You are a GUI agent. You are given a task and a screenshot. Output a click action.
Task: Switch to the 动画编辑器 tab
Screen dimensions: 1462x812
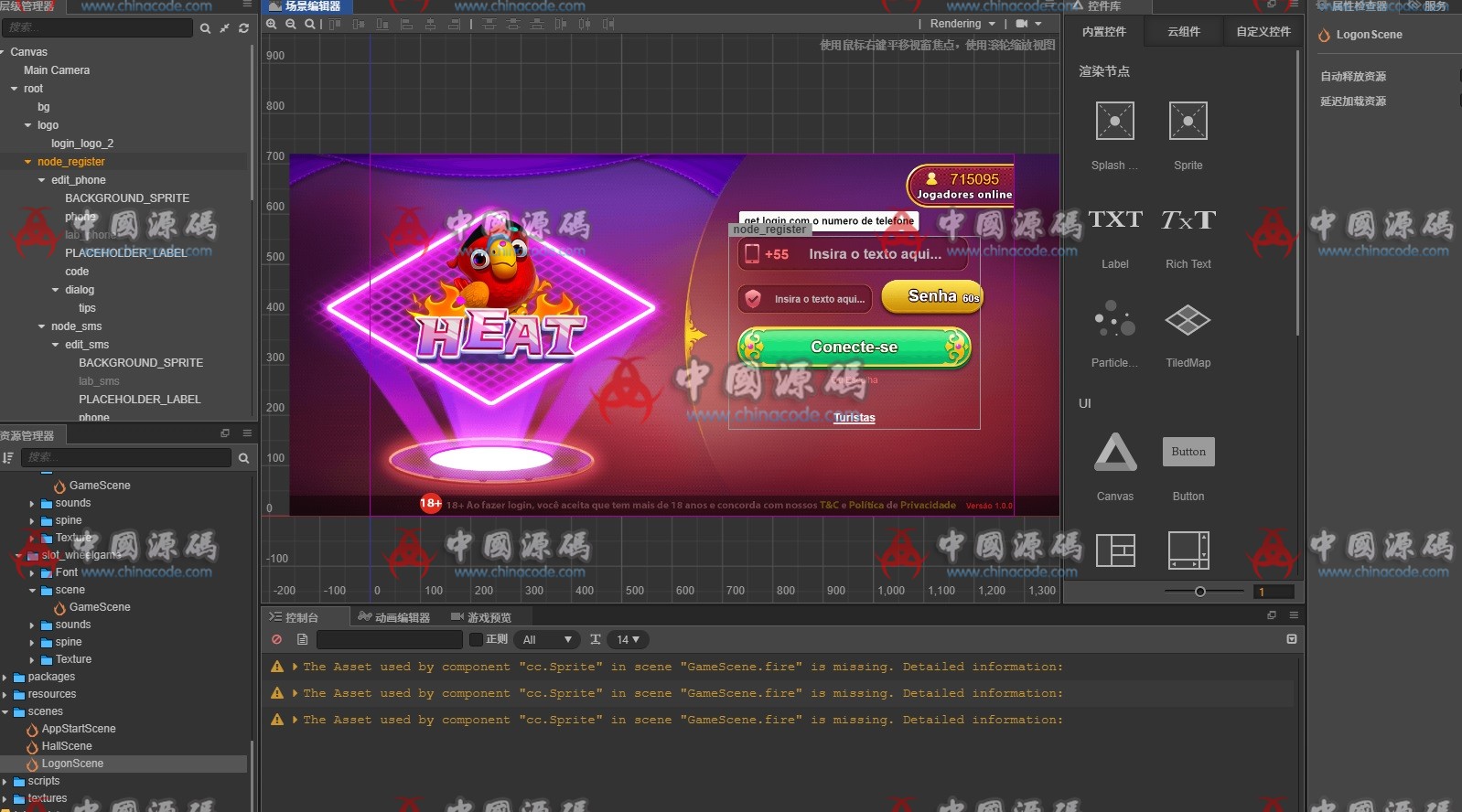(394, 617)
